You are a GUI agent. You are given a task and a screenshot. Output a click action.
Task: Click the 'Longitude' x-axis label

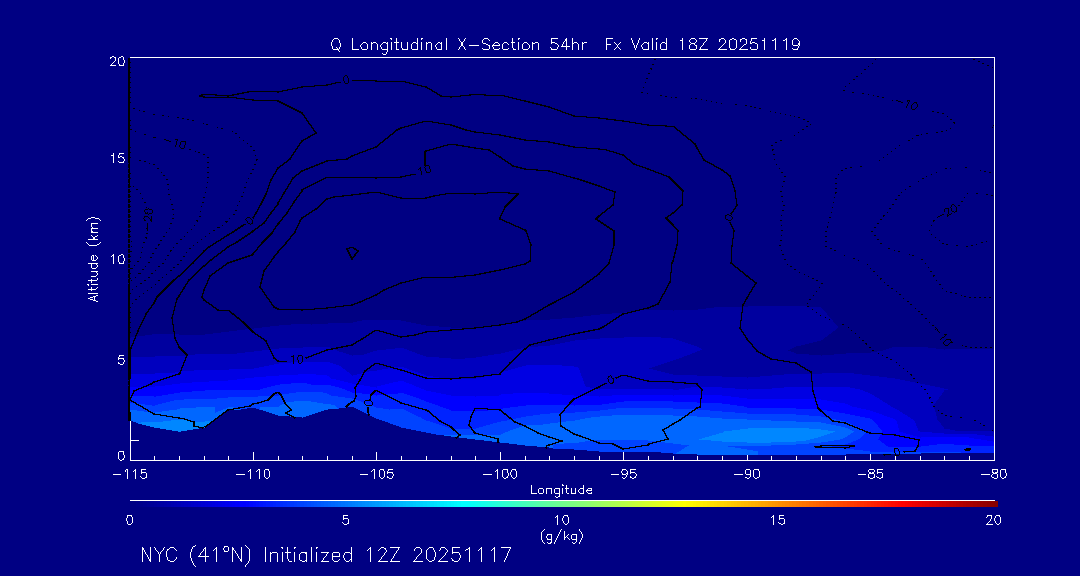561,490
